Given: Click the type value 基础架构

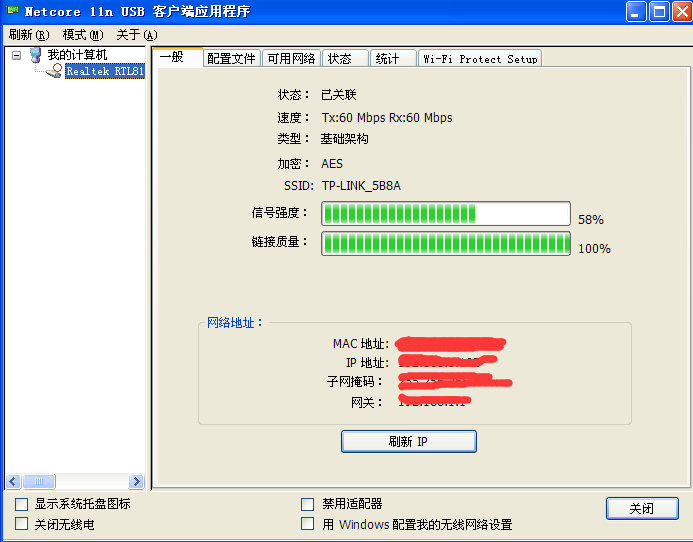Looking at the screenshot, I should (344, 139).
